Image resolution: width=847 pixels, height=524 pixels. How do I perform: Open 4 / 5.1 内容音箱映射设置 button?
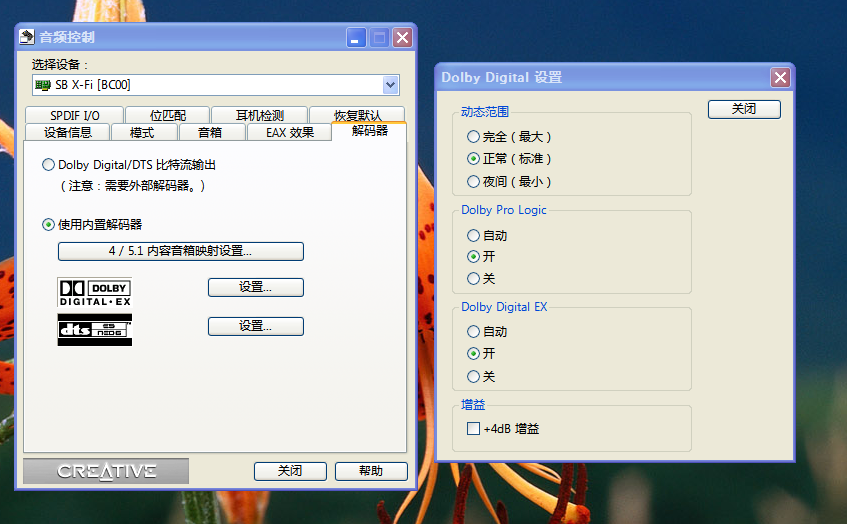(x=180, y=251)
